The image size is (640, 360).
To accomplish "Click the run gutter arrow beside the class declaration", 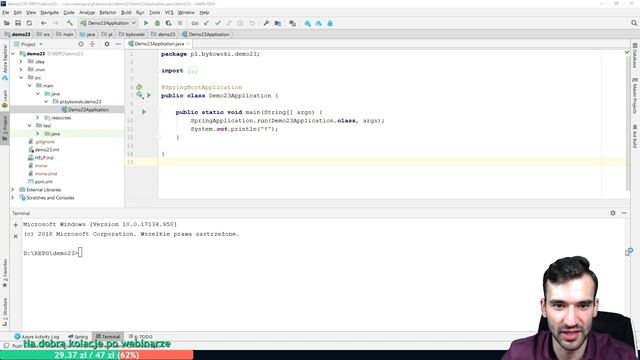I will tap(149, 96).
